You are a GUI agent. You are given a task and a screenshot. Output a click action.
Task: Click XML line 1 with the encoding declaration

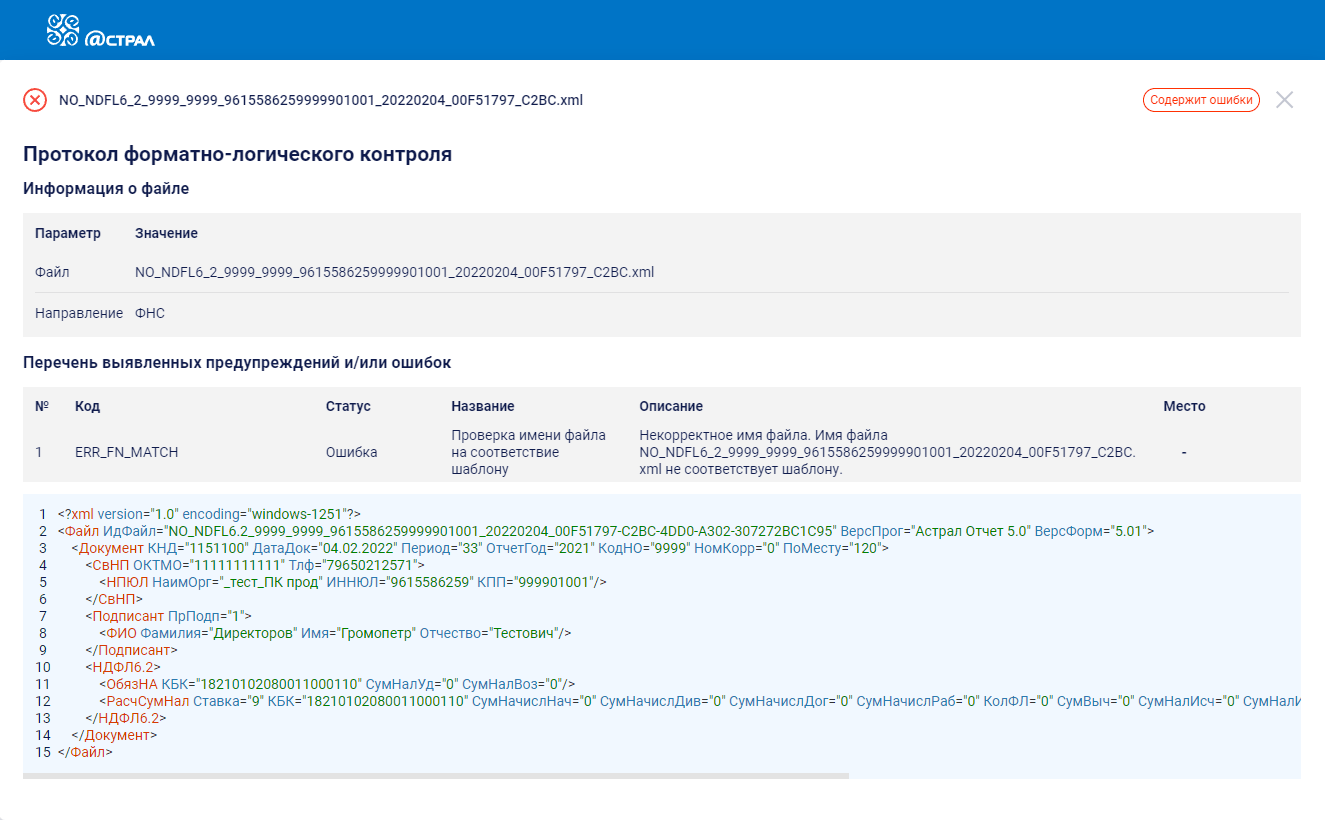click(209, 513)
